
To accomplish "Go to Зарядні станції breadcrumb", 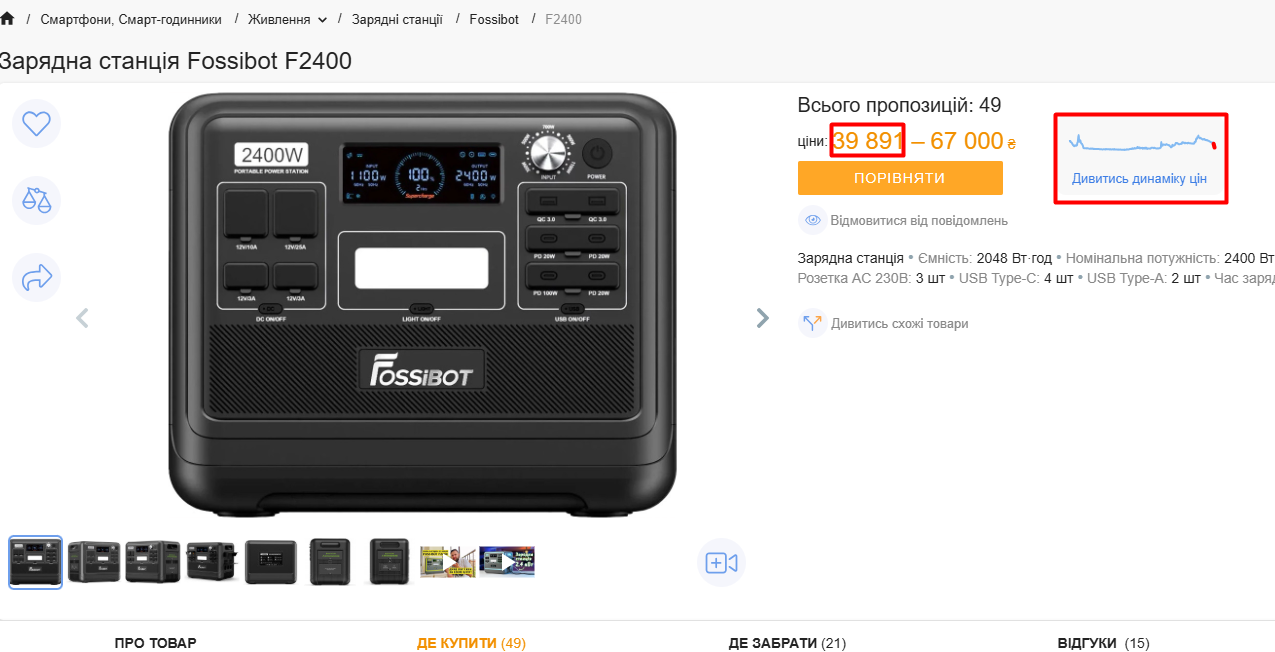I will click(397, 19).
